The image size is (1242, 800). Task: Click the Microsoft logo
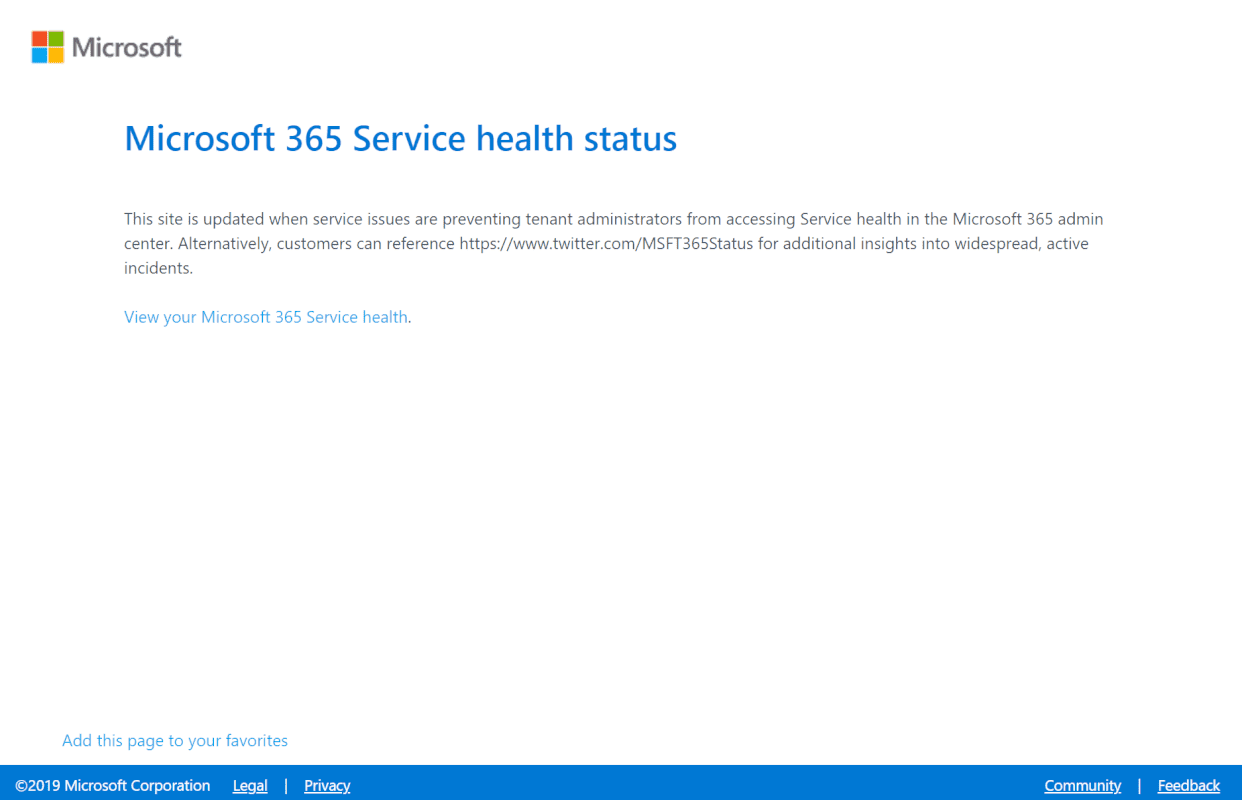107,47
